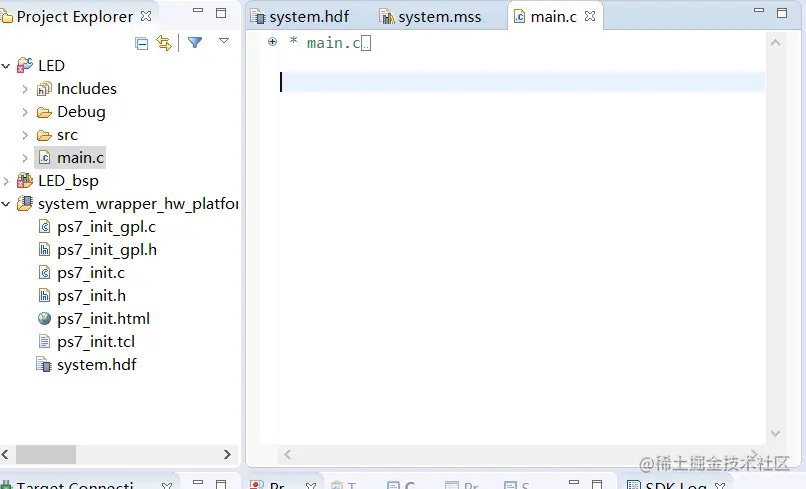This screenshot has height=489, width=806.
Task: Click the editor horizontal scroll left arrow
Action: [x=287, y=455]
